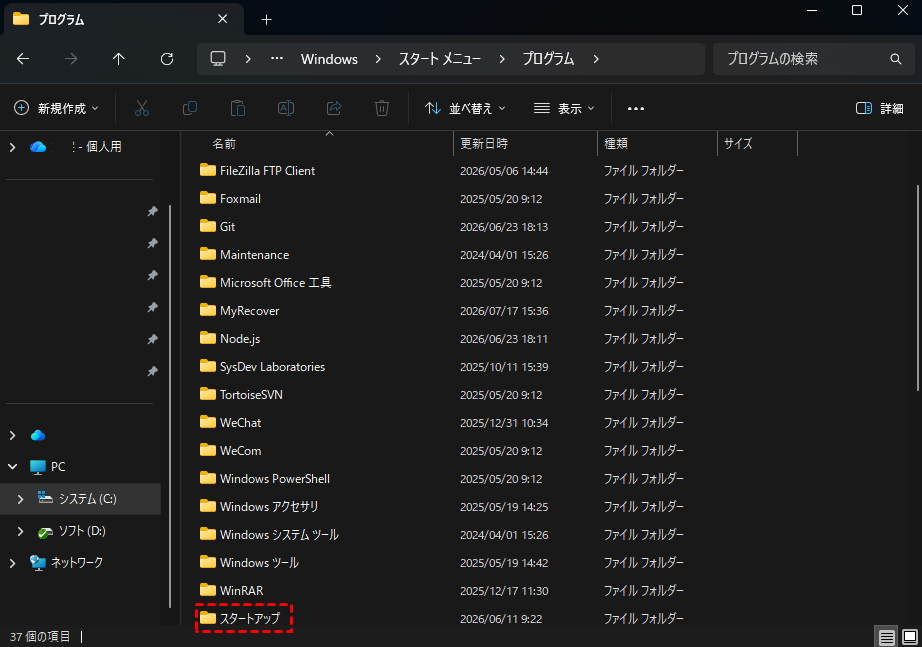Screen dimensions: 922x647
Task: Open the 新規作成 dropdown
Action: [x=56, y=108]
